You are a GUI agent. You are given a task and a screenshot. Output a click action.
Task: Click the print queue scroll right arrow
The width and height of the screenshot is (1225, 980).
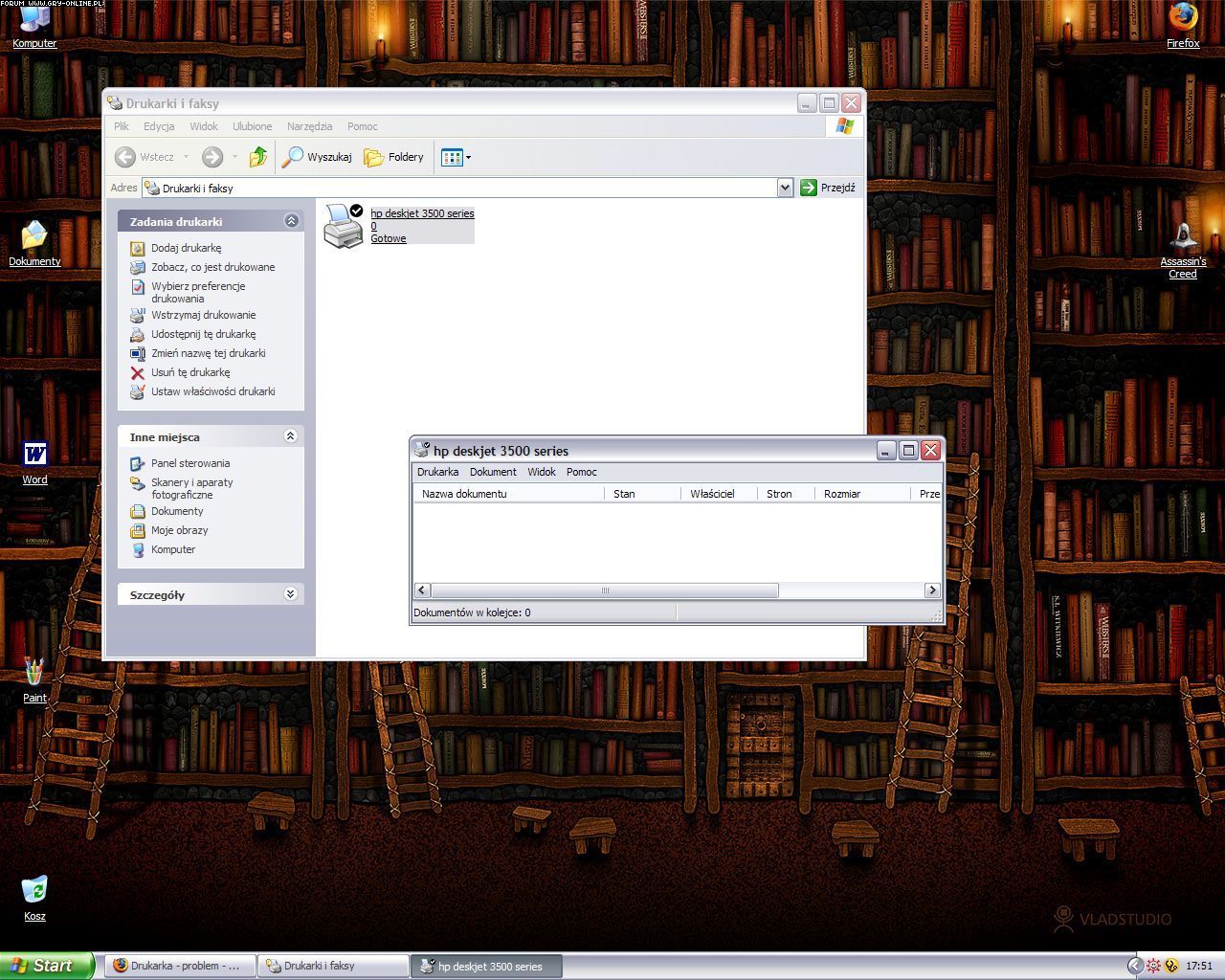coord(932,590)
